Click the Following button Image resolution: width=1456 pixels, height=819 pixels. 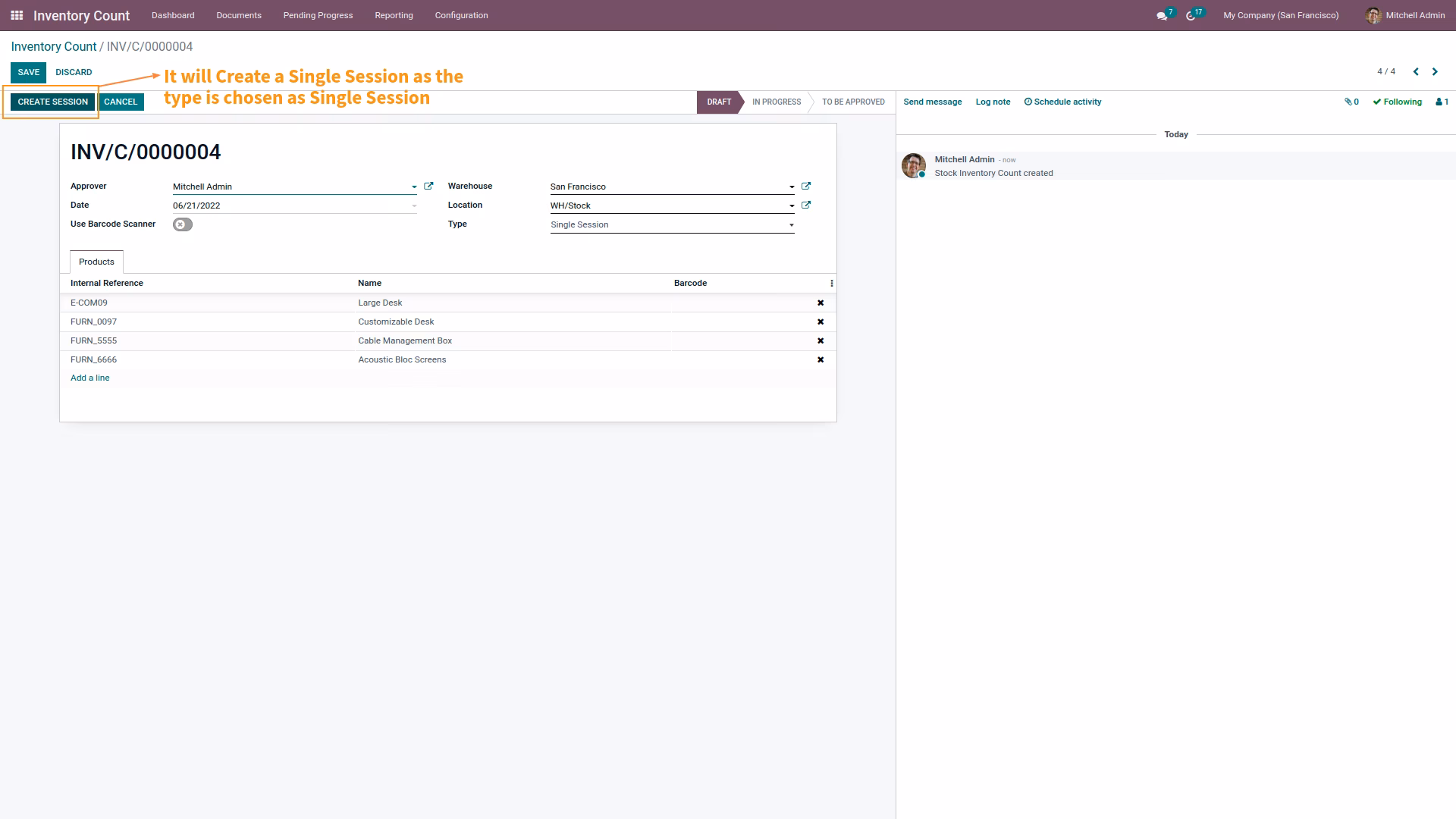click(1397, 102)
